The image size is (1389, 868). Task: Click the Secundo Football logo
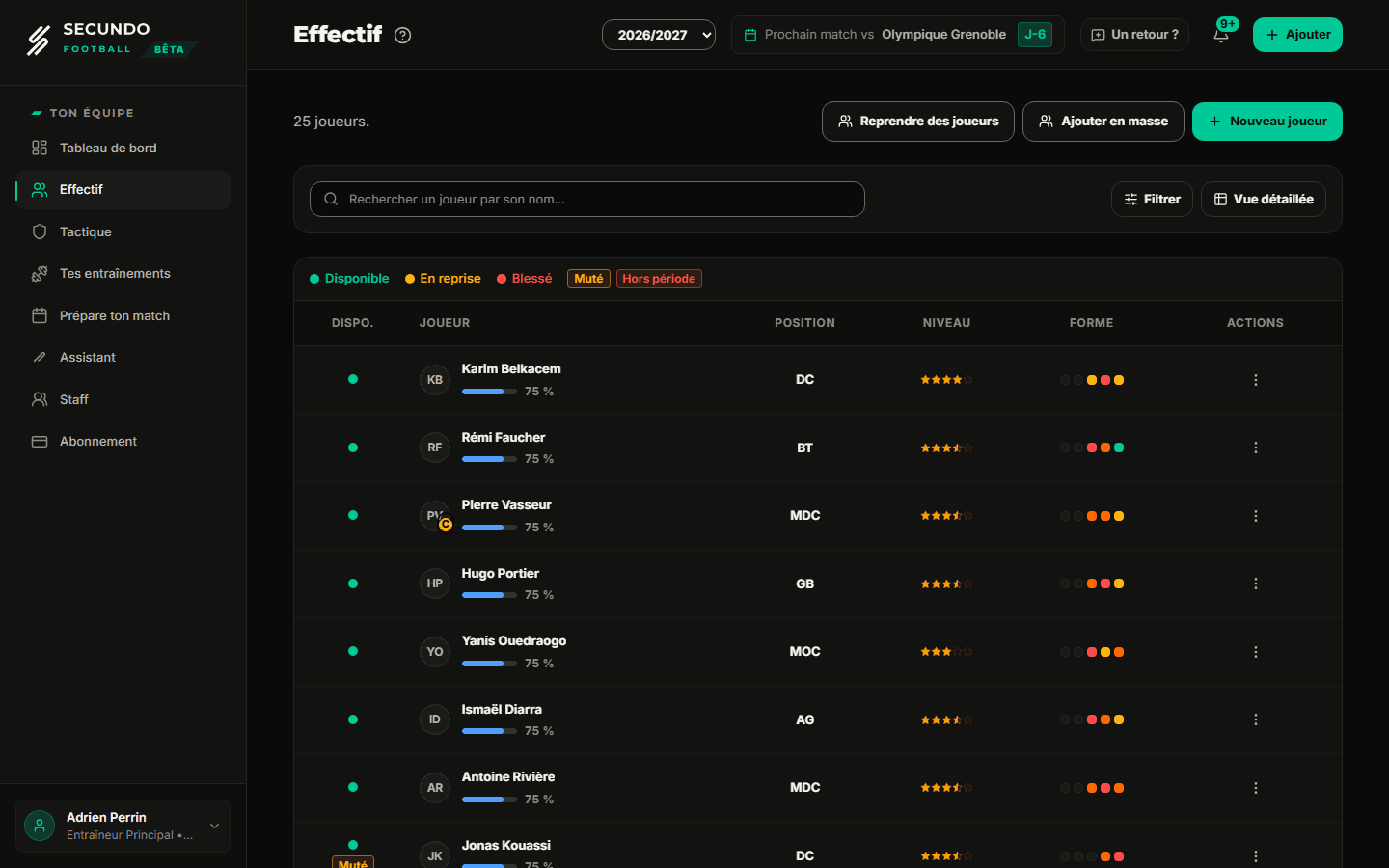pyautogui.click(x=111, y=39)
